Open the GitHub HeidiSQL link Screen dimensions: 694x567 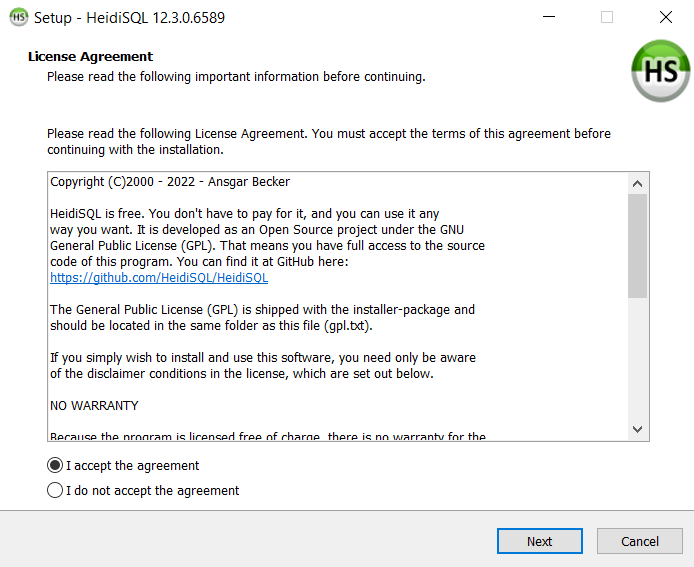coord(159,278)
